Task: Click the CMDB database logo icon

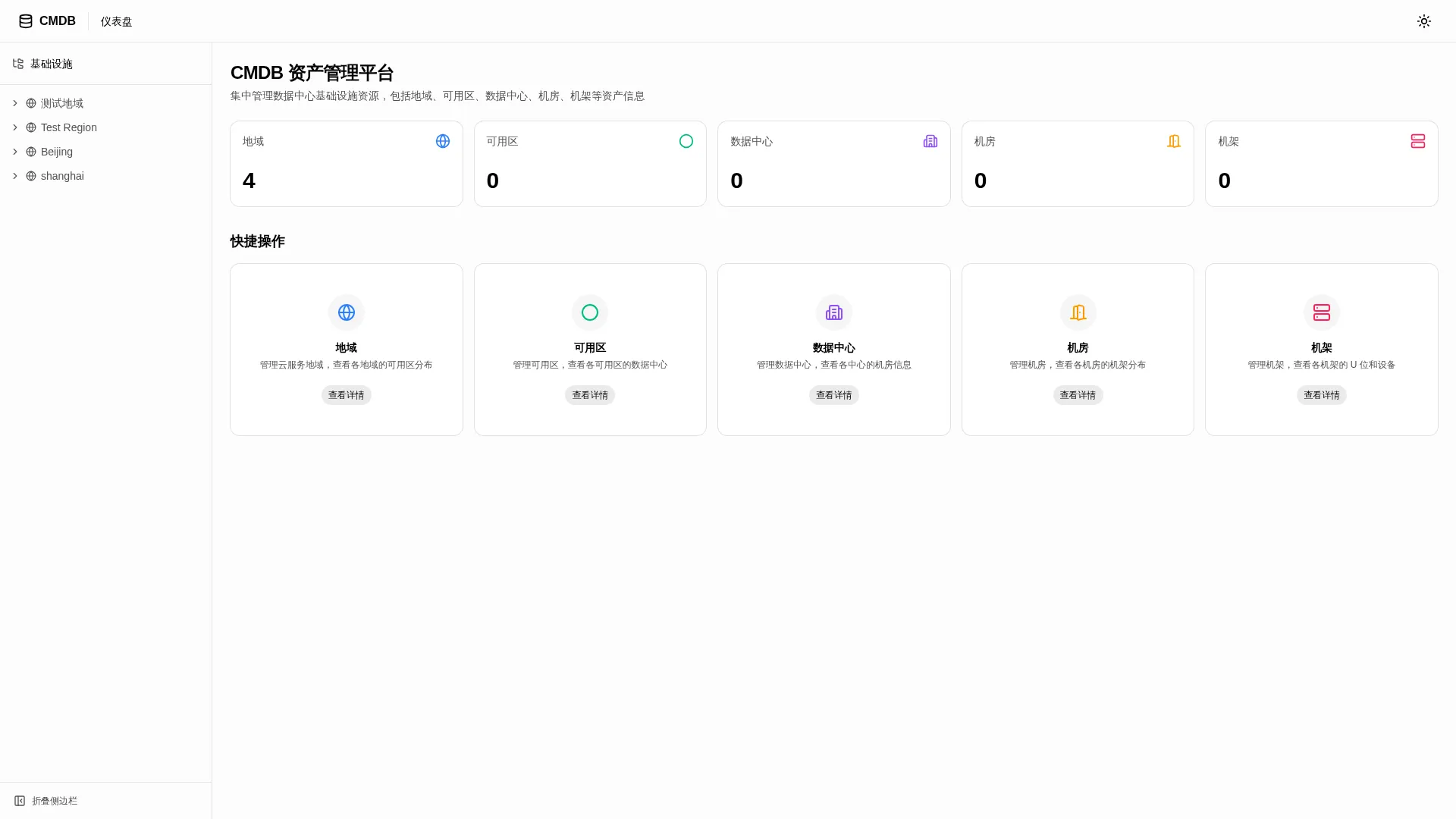Action: 26,21
